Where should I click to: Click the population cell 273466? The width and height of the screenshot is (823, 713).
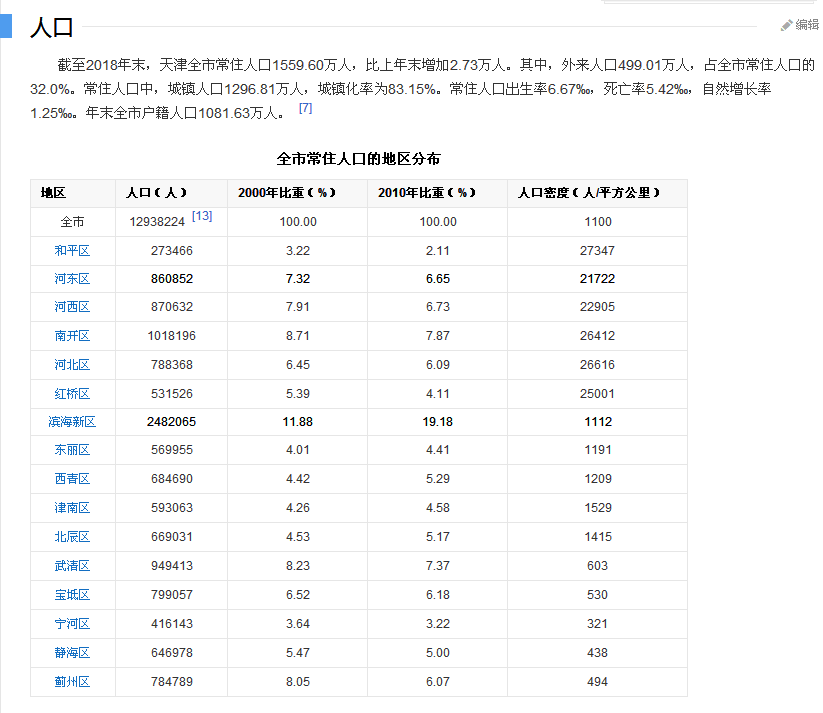coord(172,250)
